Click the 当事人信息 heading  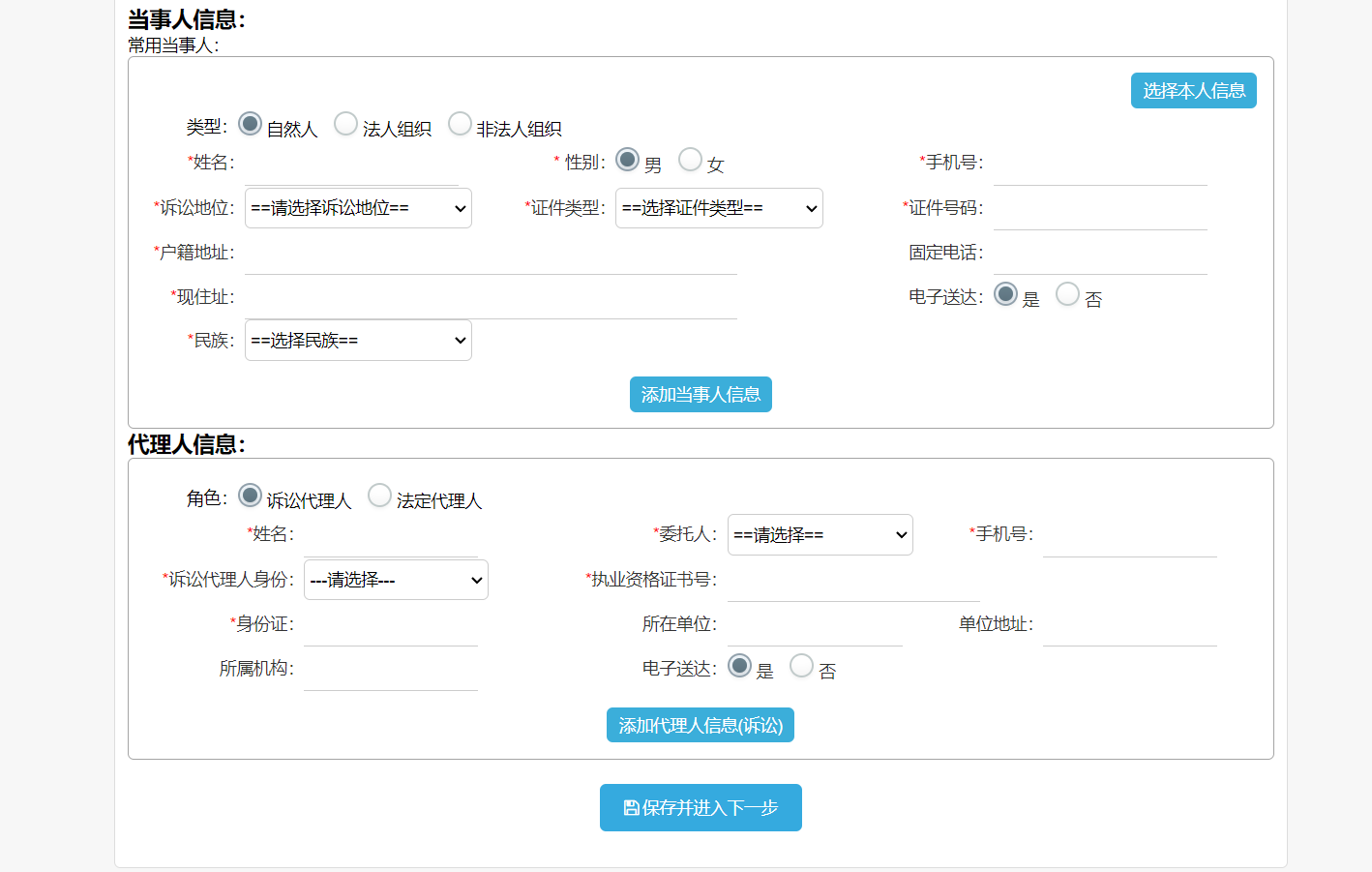[x=187, y=19]
